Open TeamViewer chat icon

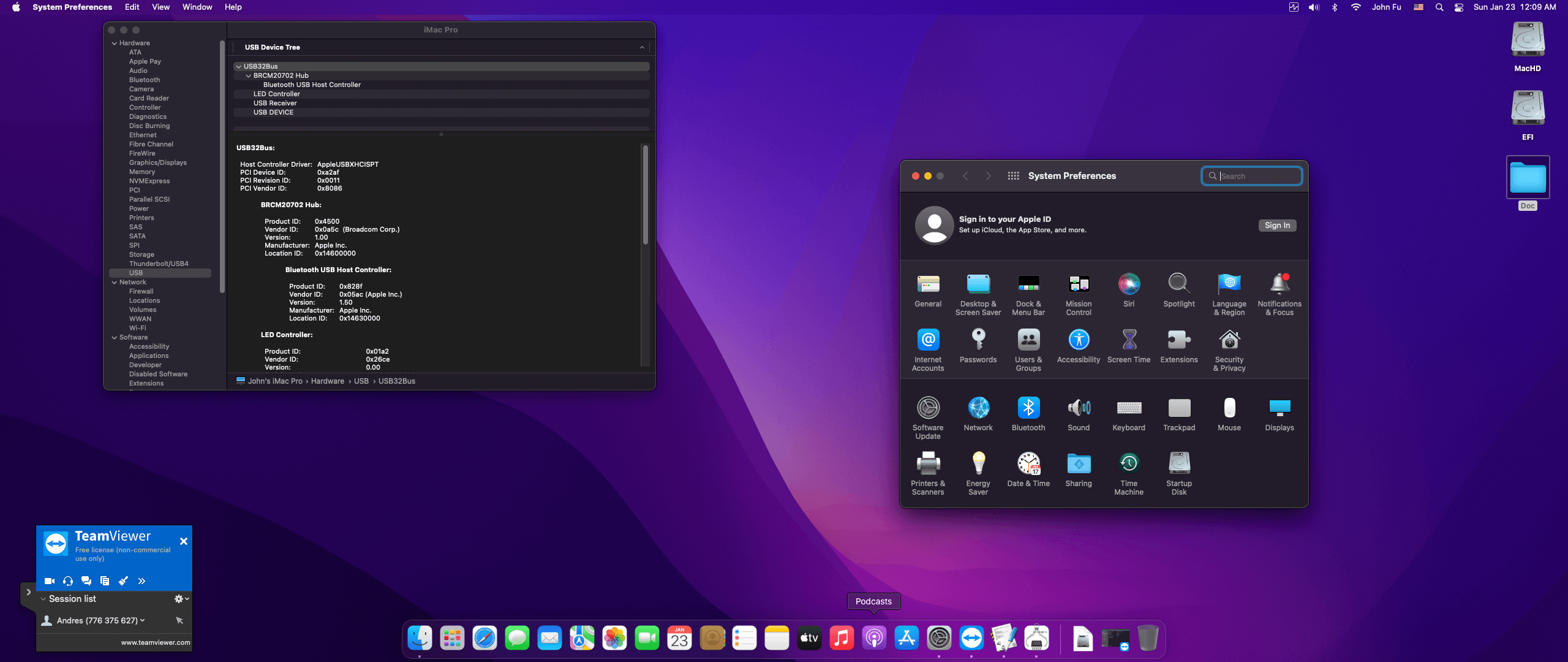pos(86,581)
